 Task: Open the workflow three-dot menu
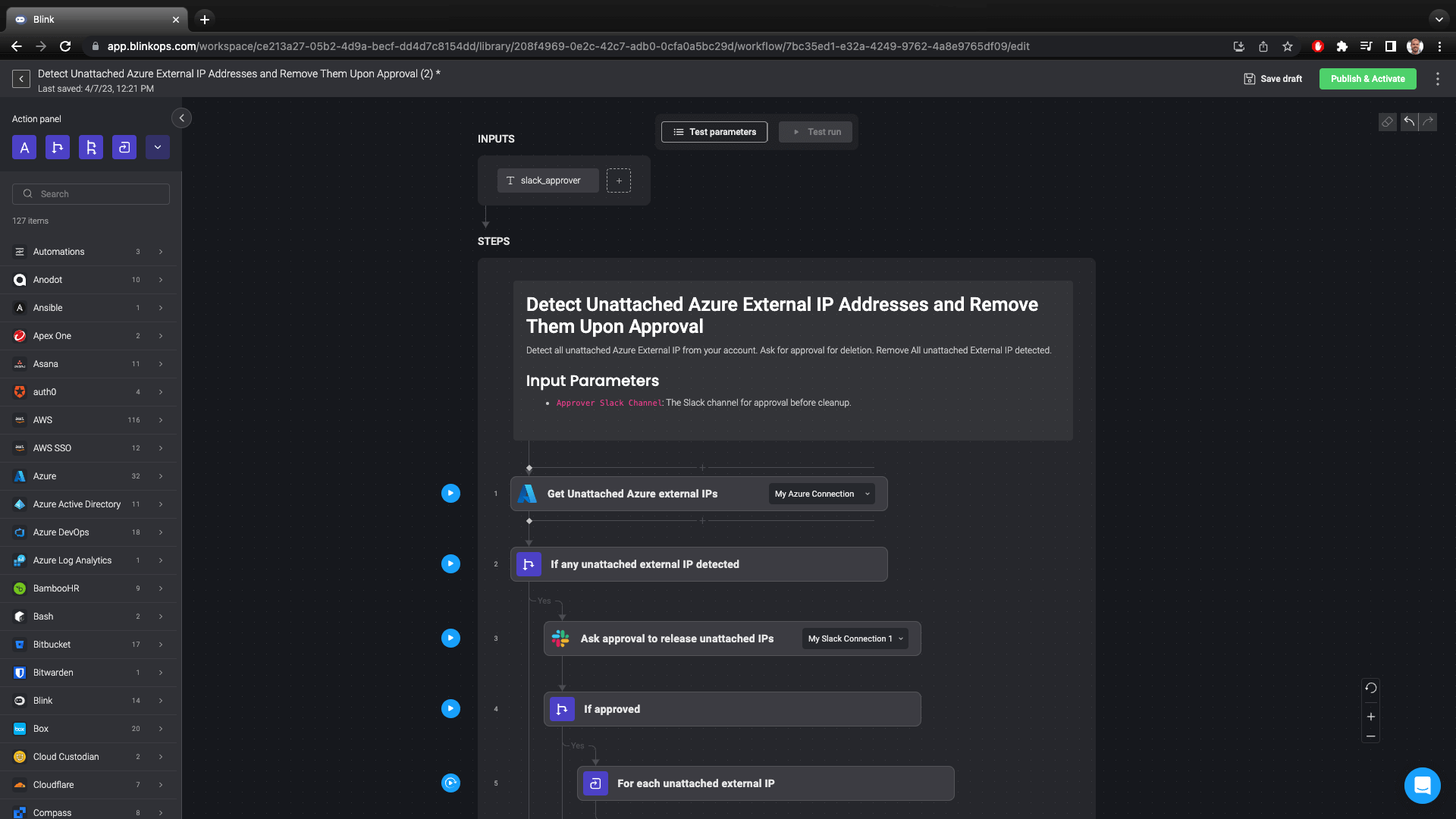point(1438,78)
